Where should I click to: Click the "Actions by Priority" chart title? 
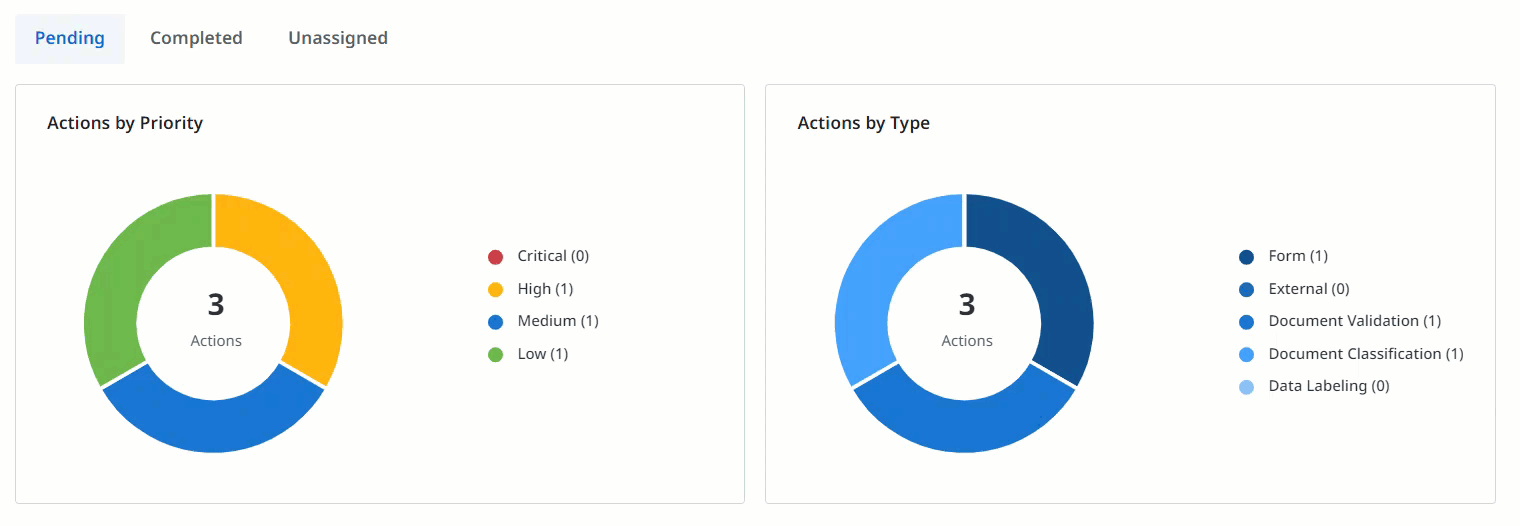click(125, 123)
